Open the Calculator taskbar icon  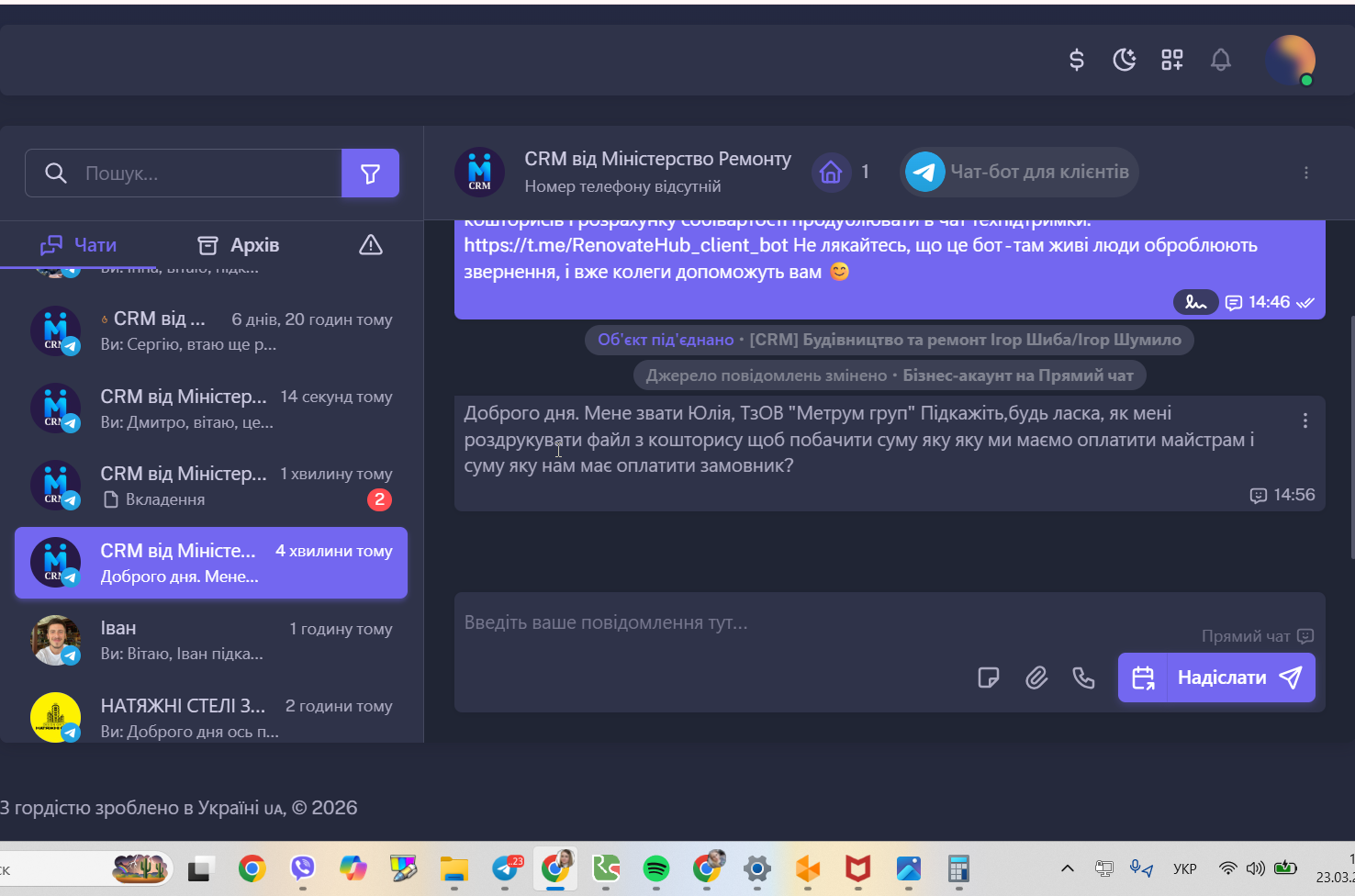pos(958,868)
